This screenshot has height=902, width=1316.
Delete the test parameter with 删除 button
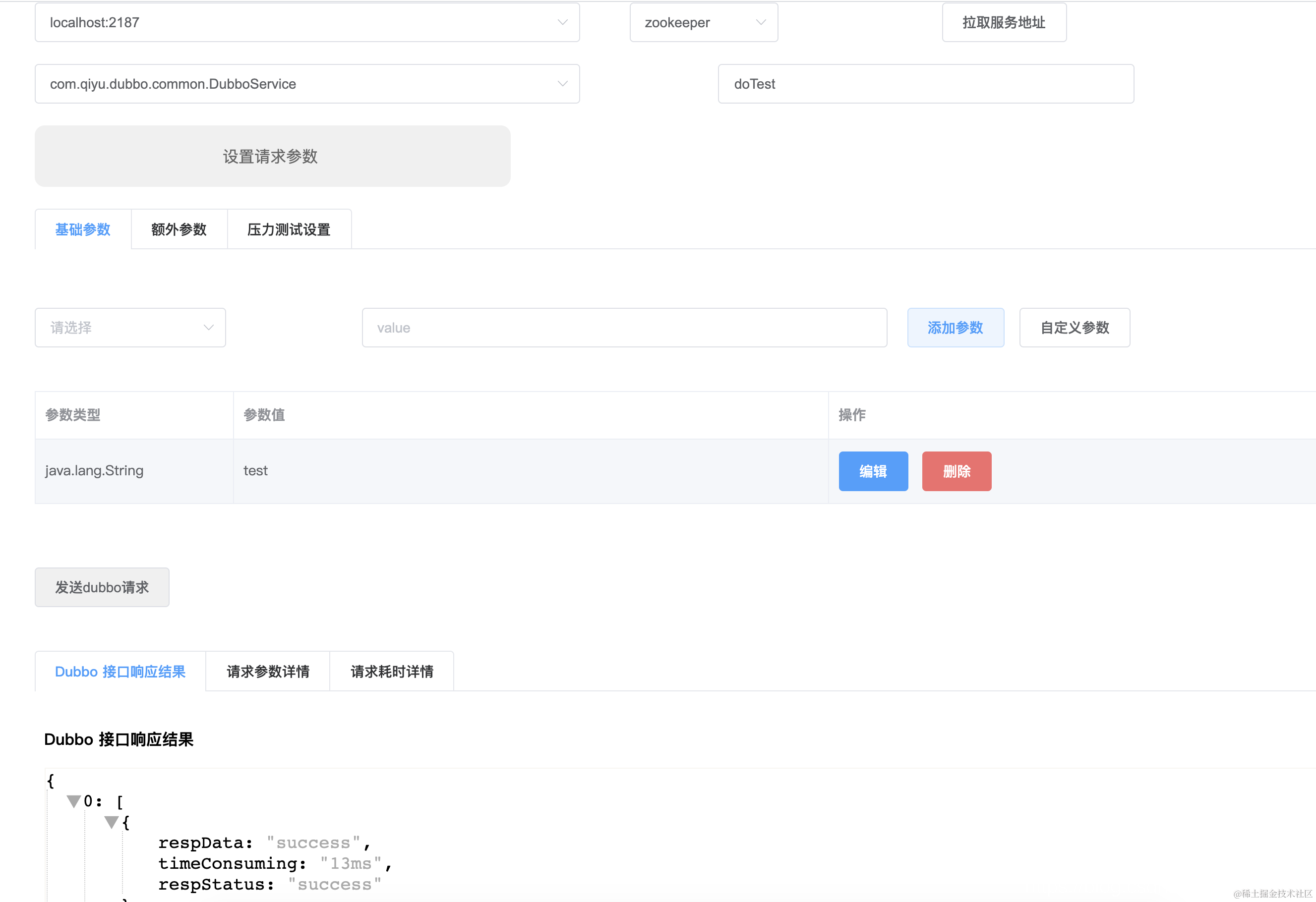956,470
